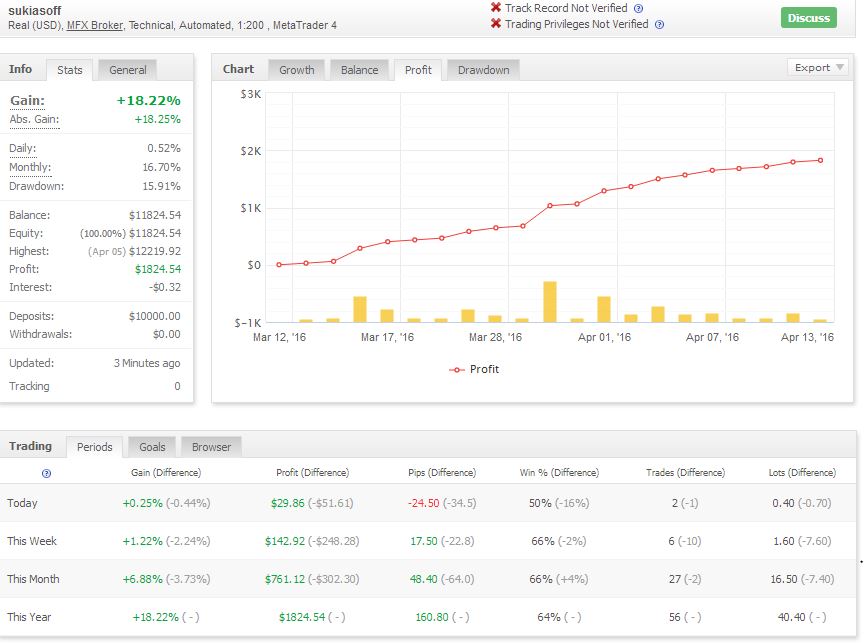This screenshot has width=864, height=644.
Task: Click This Year pips 160.80 cell
Action: (442, 617)
